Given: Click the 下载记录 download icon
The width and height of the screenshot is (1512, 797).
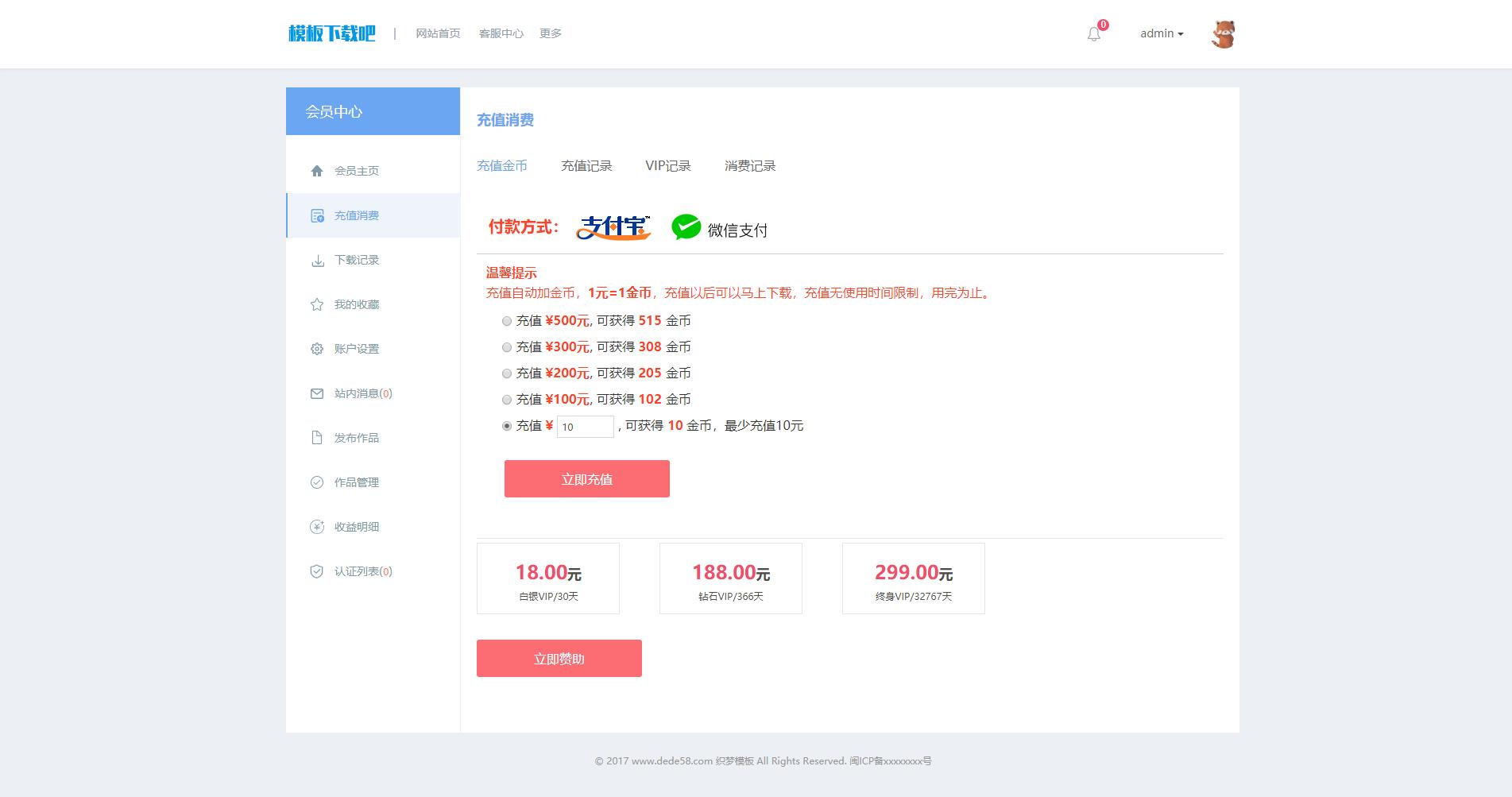Looking at the screenshot, I should tap(317, 261).
